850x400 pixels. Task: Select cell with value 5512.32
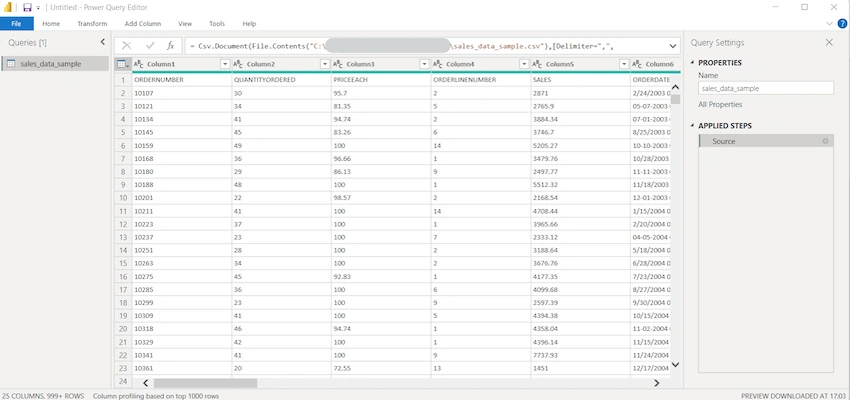pyautogui.click(x=581, y=184)
